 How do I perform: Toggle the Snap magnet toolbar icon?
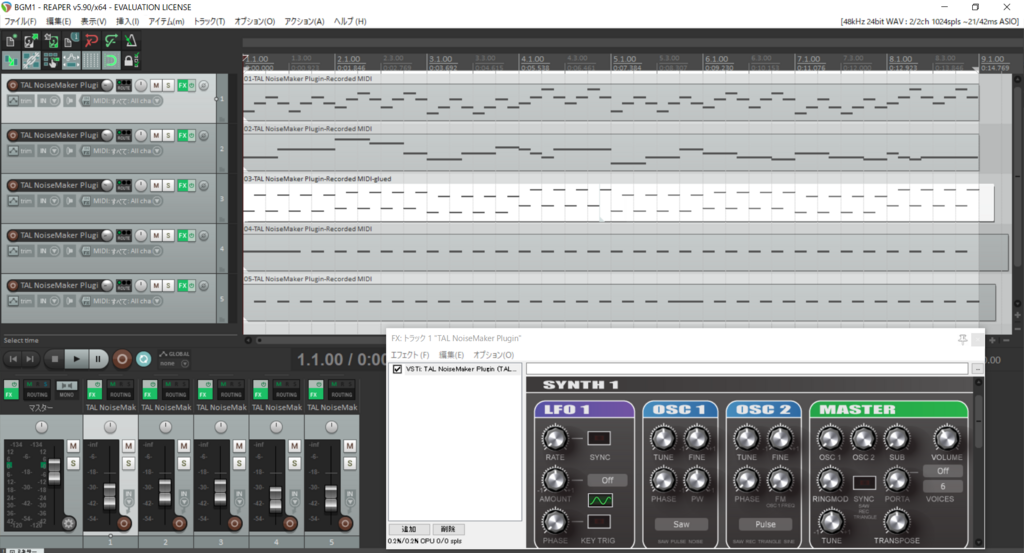click(111, 61)
